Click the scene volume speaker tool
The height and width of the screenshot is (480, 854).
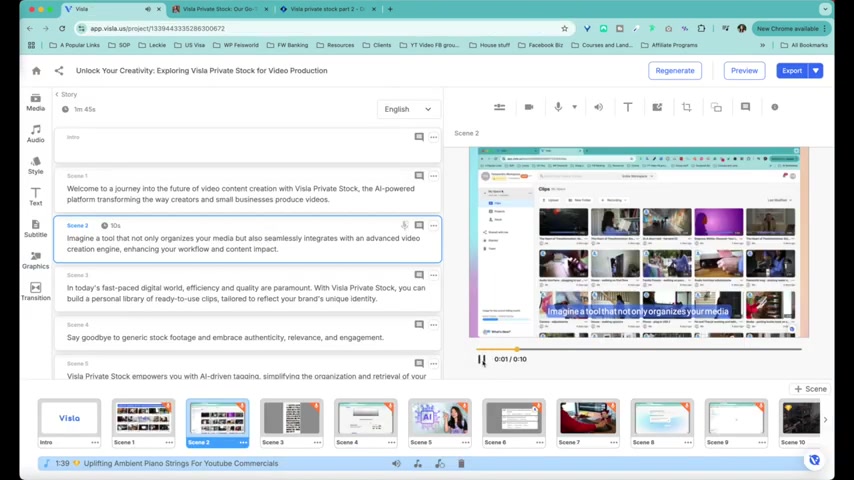(599, 107)
